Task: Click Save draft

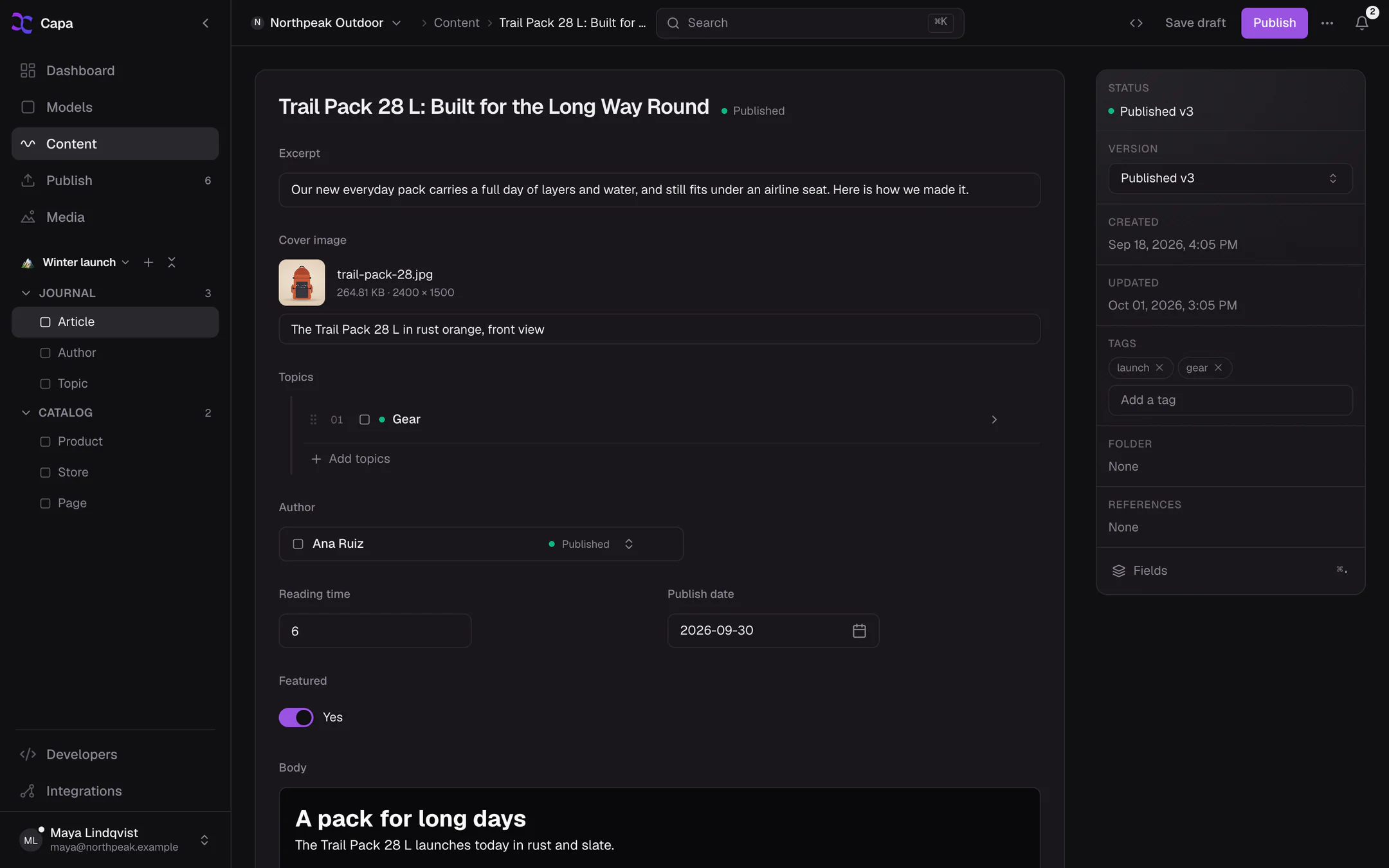Action: point(1195,23)
